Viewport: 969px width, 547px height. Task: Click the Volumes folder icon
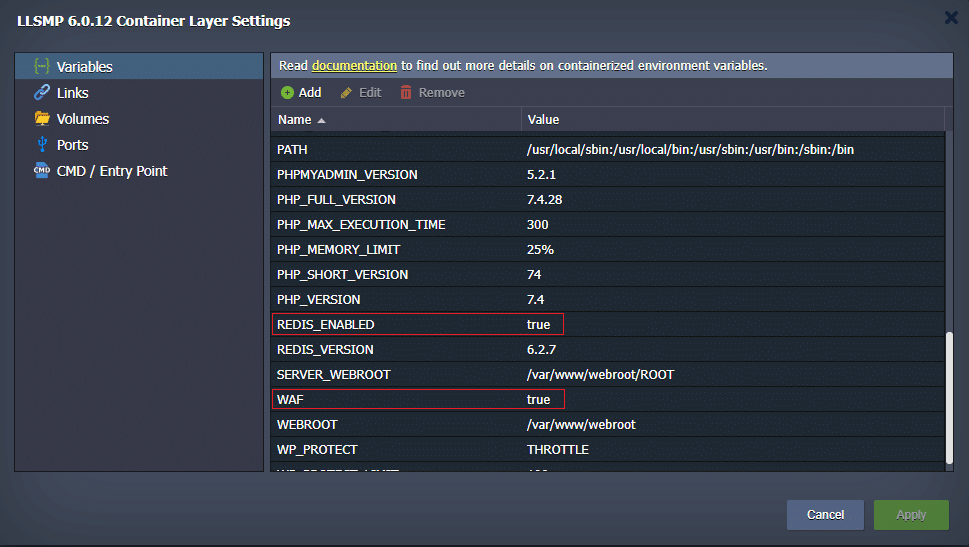click(x=42, y=119)
